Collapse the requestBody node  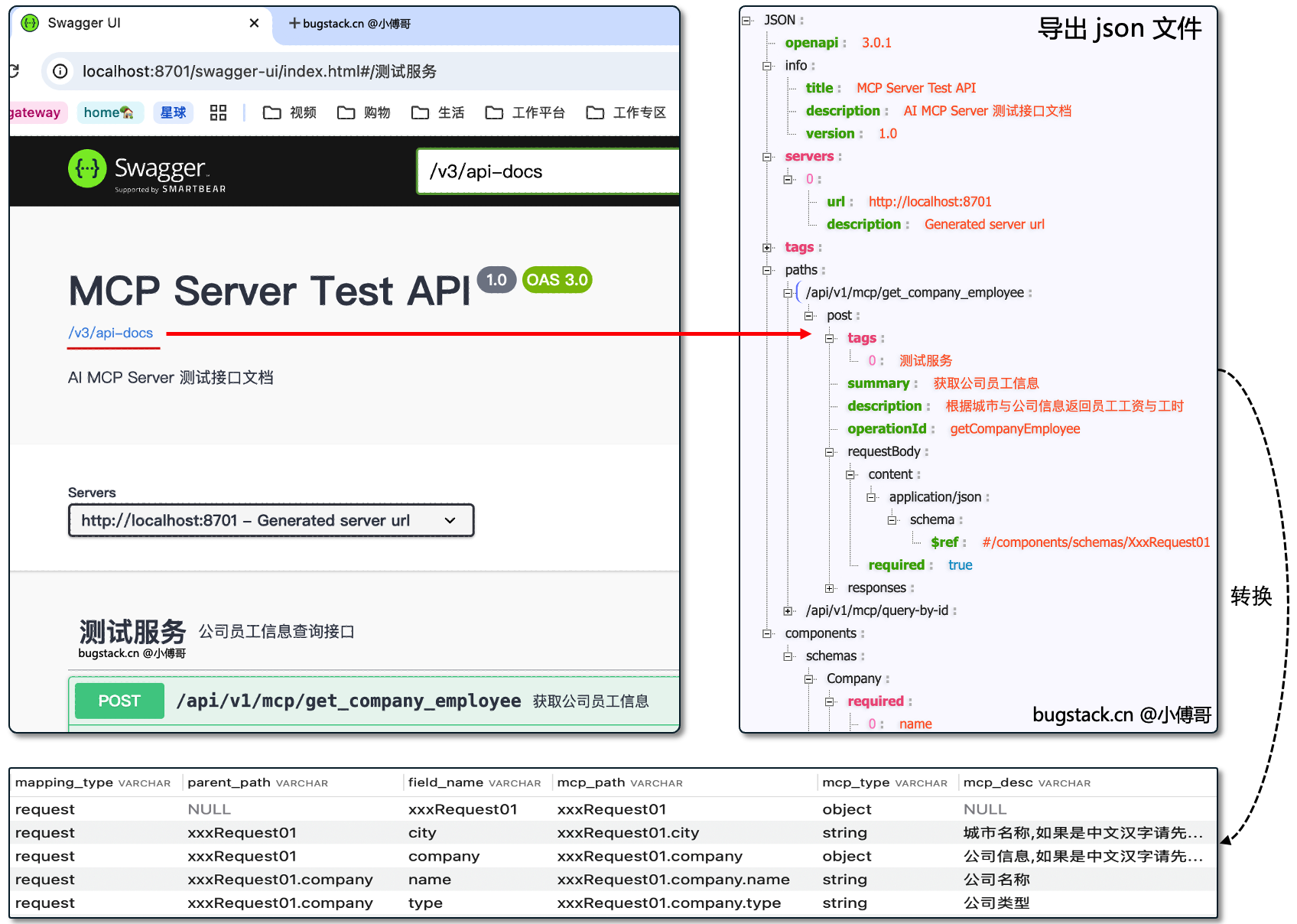click(x=830, y=452)
